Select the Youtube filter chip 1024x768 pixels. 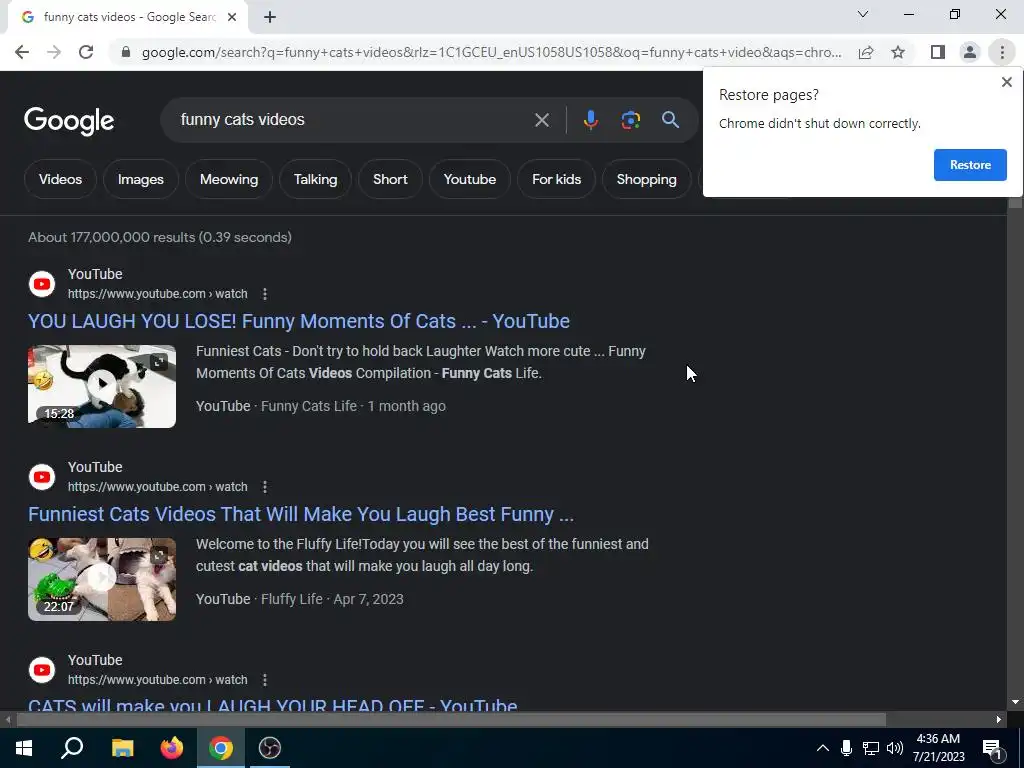coord(470,180)
